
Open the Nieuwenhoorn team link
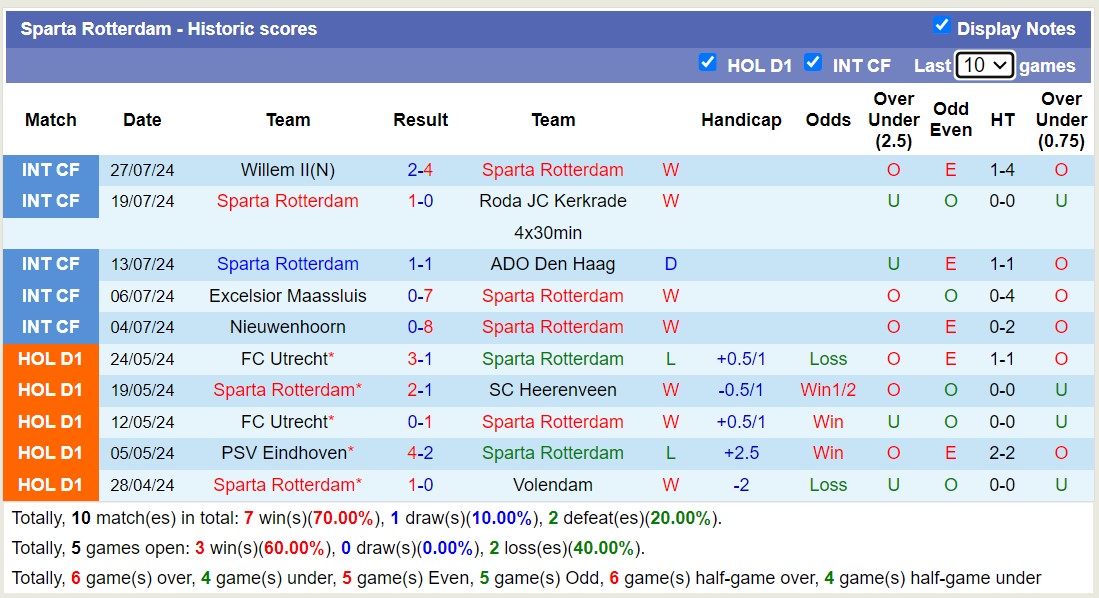click(x=287, y=327)
